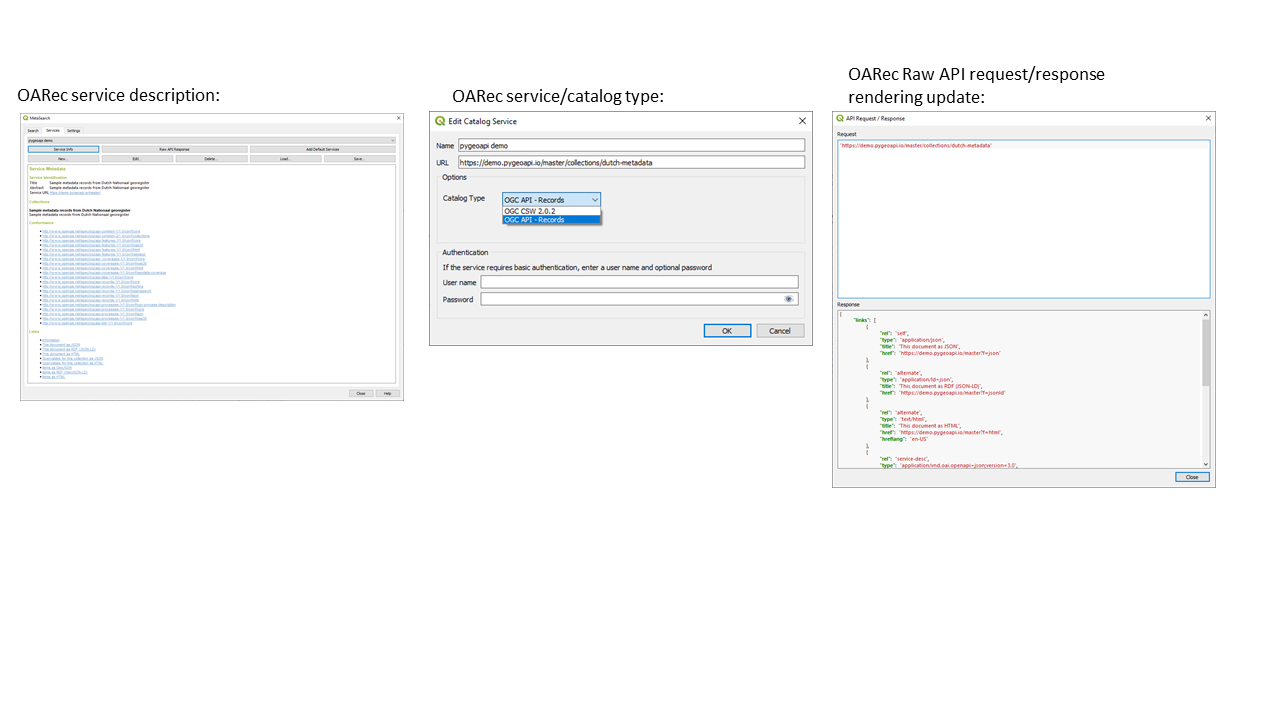Image resolution: width=1280 pixels, height=720 pixels.
Task: Close the Edit Catalog Service dialog with X
Action: [x=801, y=121]
